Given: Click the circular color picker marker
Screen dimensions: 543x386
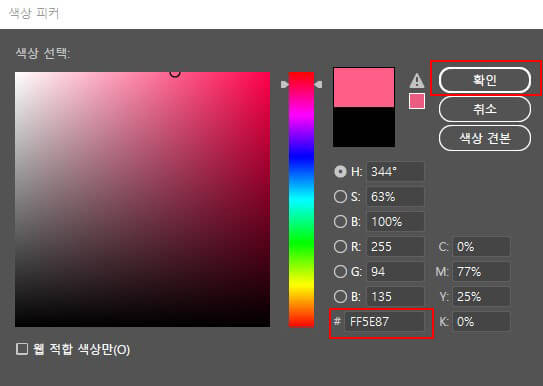Looking at the screenshot, I should [x=175, y=73].
